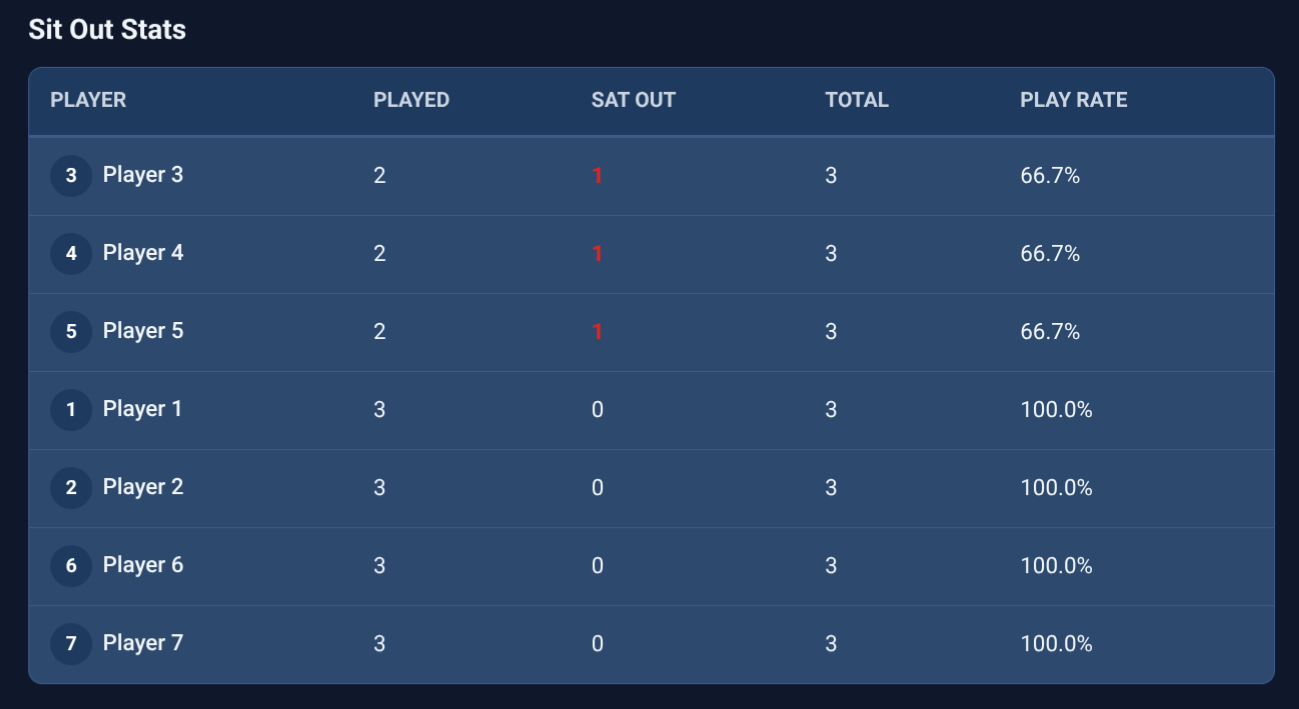Click Player 2's 100.0% play rate
Image resolution: width=1299 pixels, height=709 pixels.
(x=1056, y=488)
